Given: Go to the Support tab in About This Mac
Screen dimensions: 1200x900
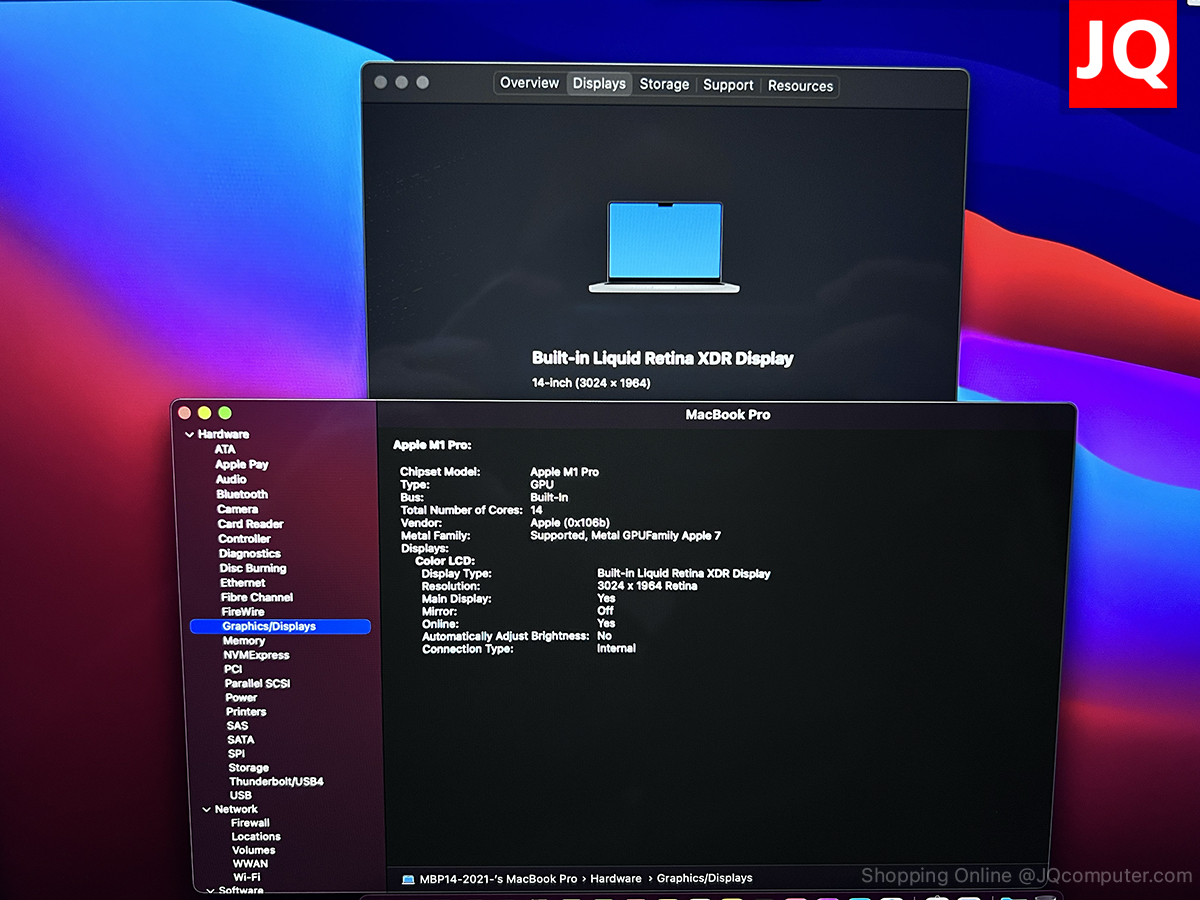Looking at the screenshot, I should 728,85.
